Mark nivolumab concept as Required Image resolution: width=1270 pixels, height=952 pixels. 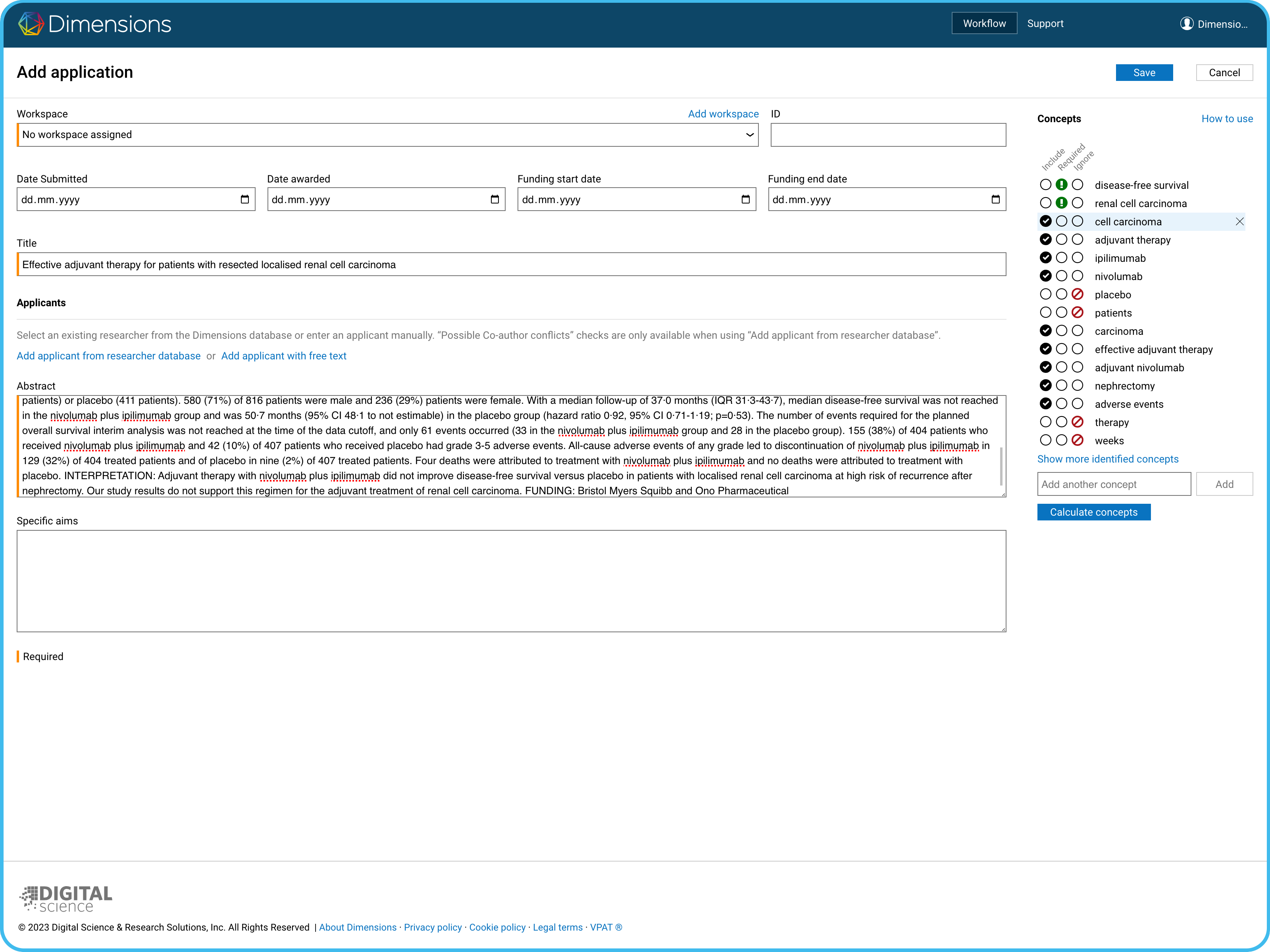pos(1062,276)
